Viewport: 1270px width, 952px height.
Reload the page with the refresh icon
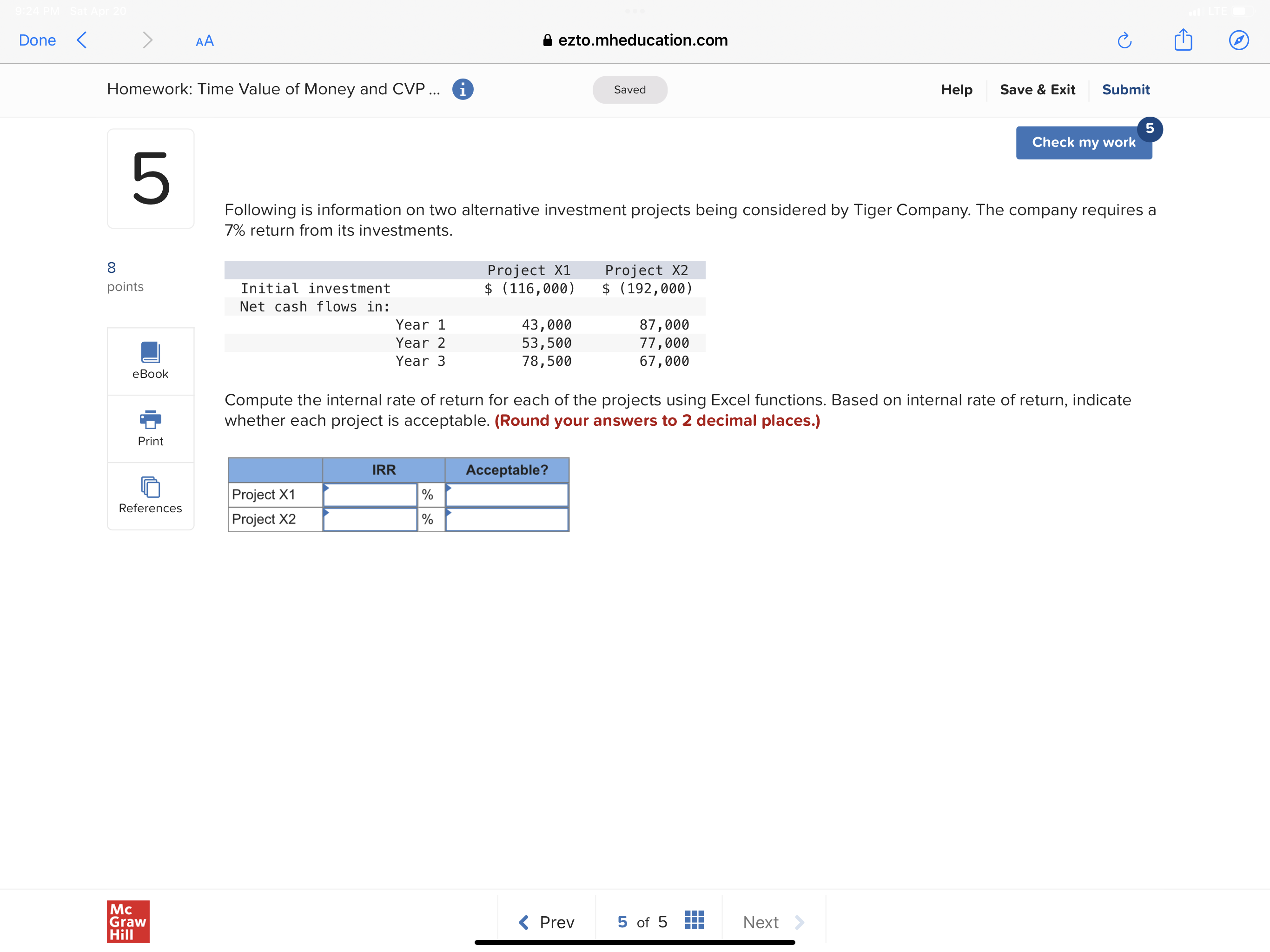click(1124, 40)
